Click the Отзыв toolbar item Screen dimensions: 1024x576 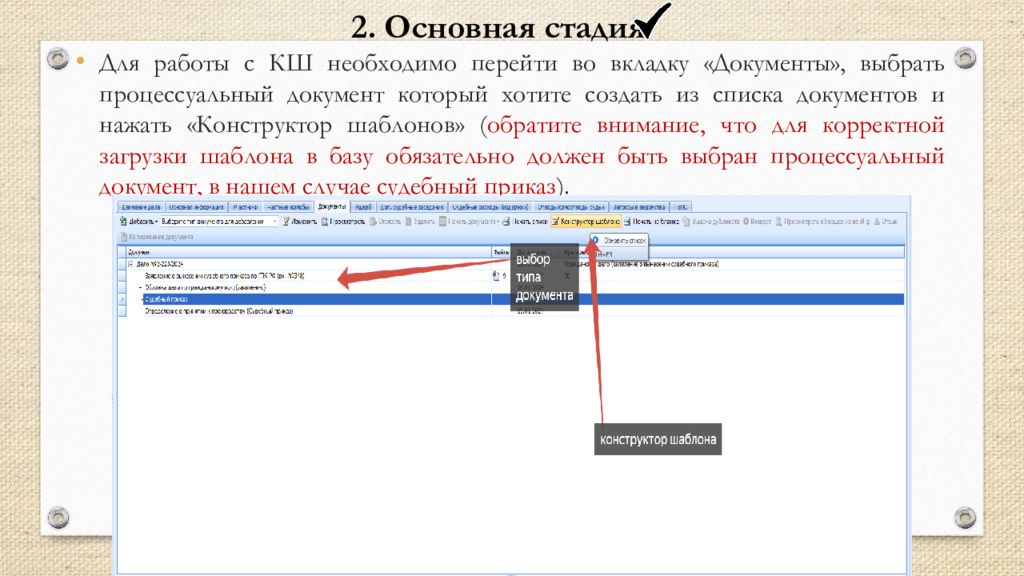886,221
